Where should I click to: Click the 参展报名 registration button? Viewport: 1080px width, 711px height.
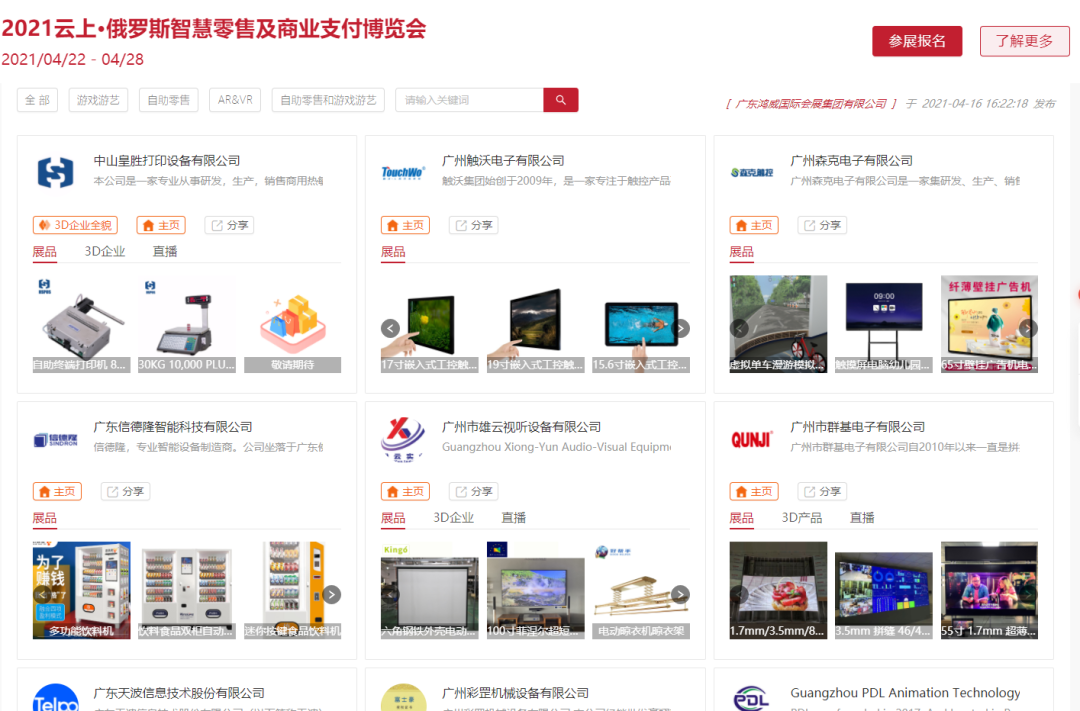(x=917, y=41)
